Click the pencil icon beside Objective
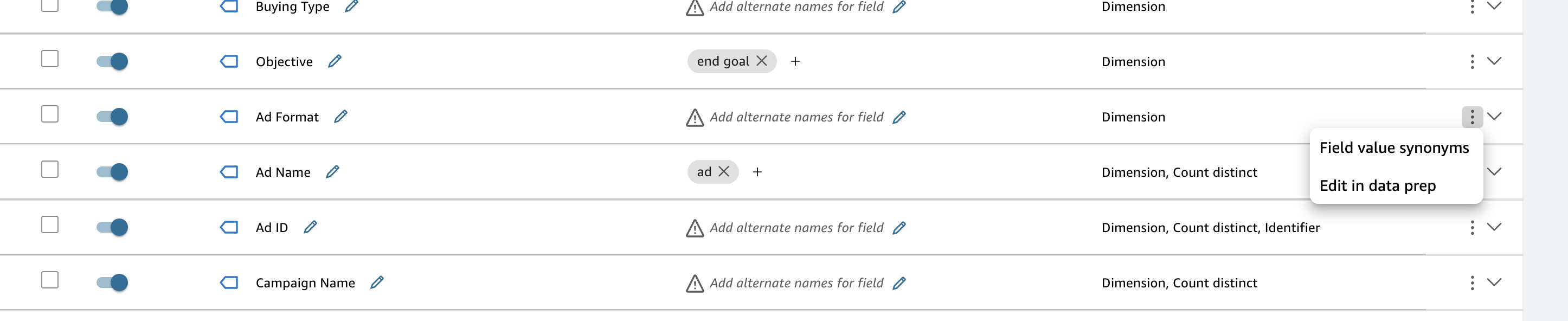This screenshot has height=321, width=1568. [x=333, y=61]
